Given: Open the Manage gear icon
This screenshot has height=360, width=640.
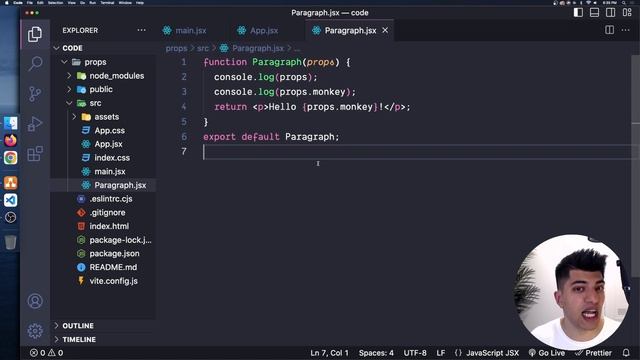Looking at the screenshot, I should click(x=35, y=331).
